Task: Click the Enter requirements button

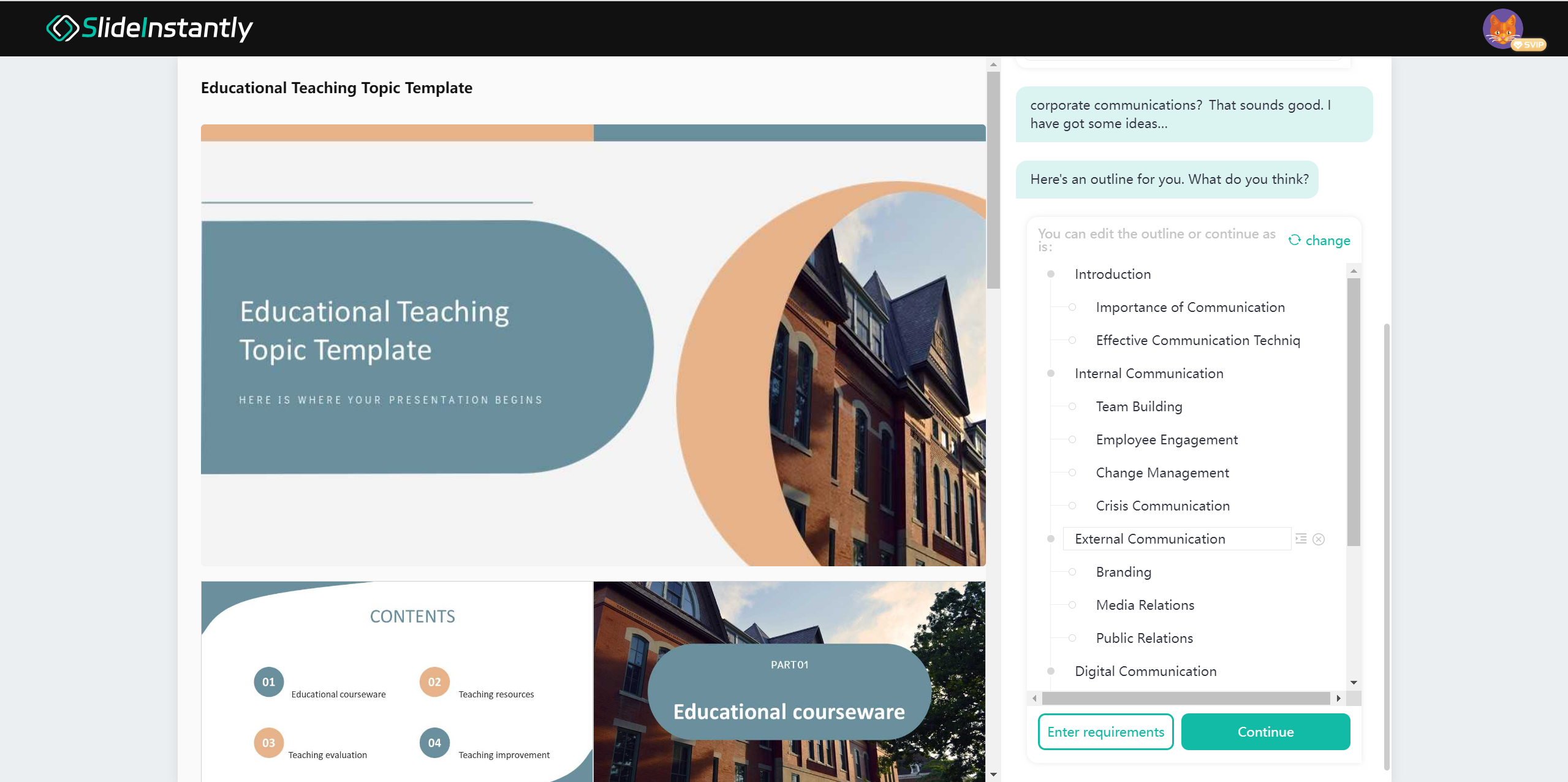Action: (1105, 732)
